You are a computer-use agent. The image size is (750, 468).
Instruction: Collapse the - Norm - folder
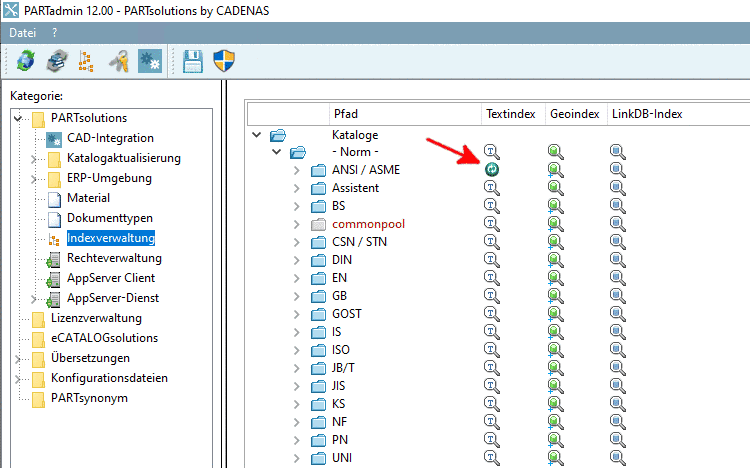click(276, 152)
